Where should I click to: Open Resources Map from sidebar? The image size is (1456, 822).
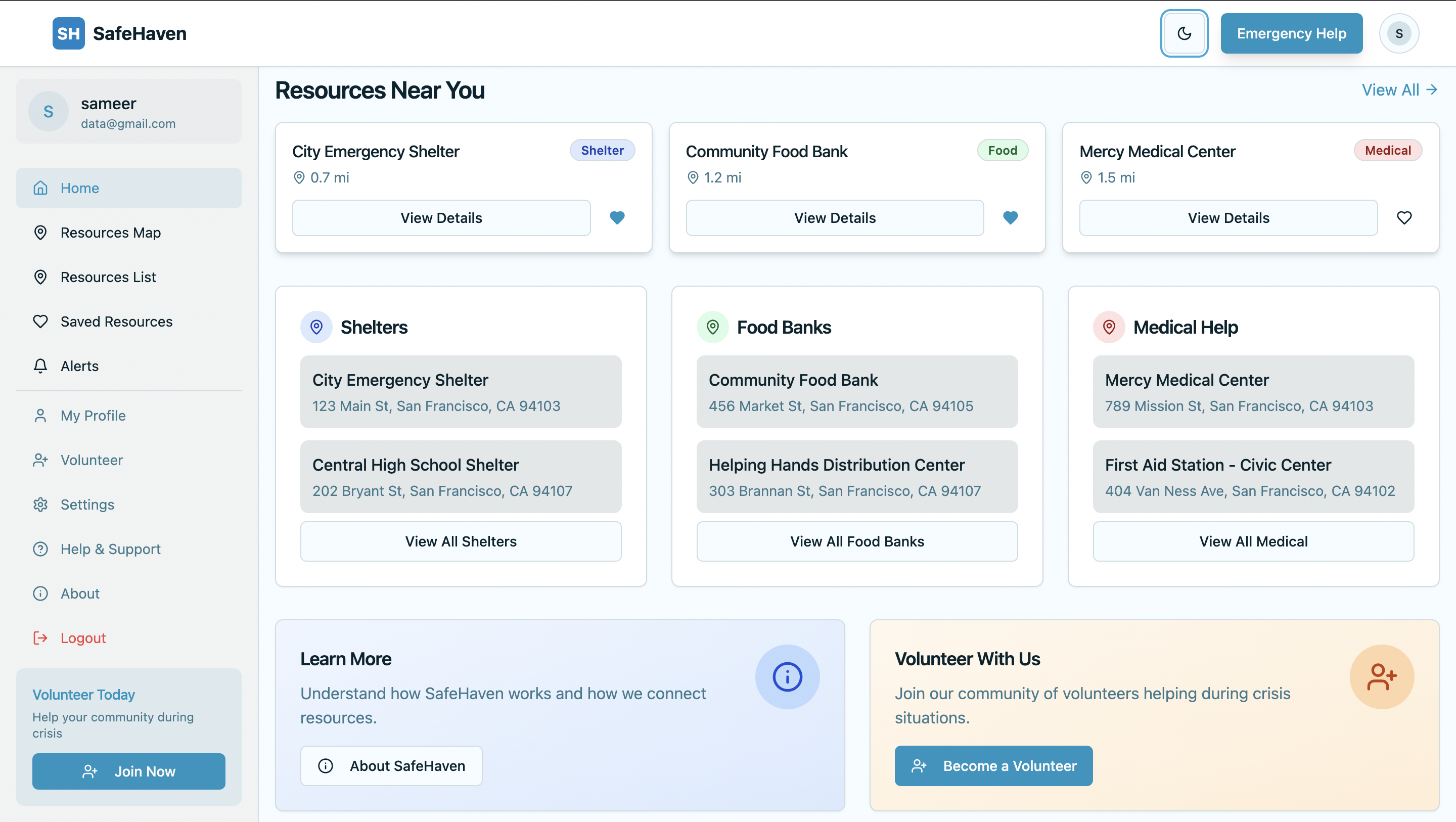click(111, 233)
